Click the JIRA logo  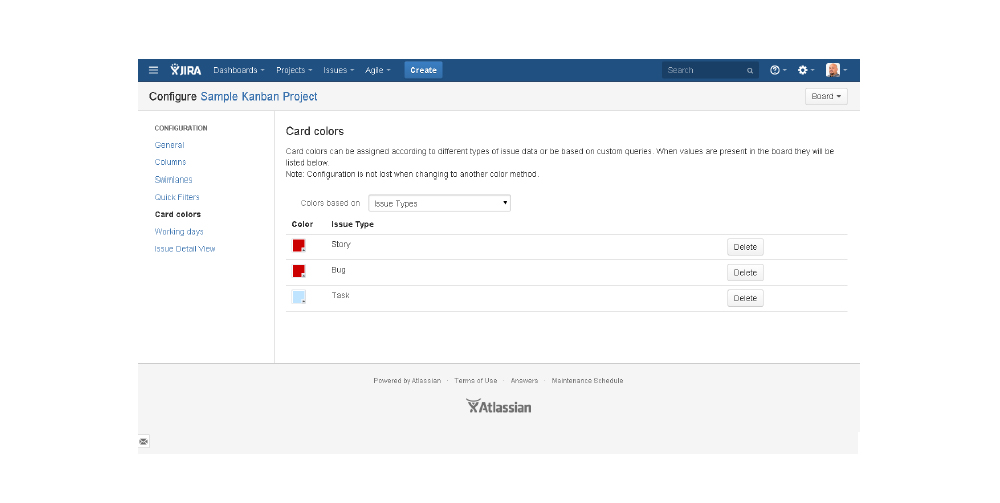186,70
